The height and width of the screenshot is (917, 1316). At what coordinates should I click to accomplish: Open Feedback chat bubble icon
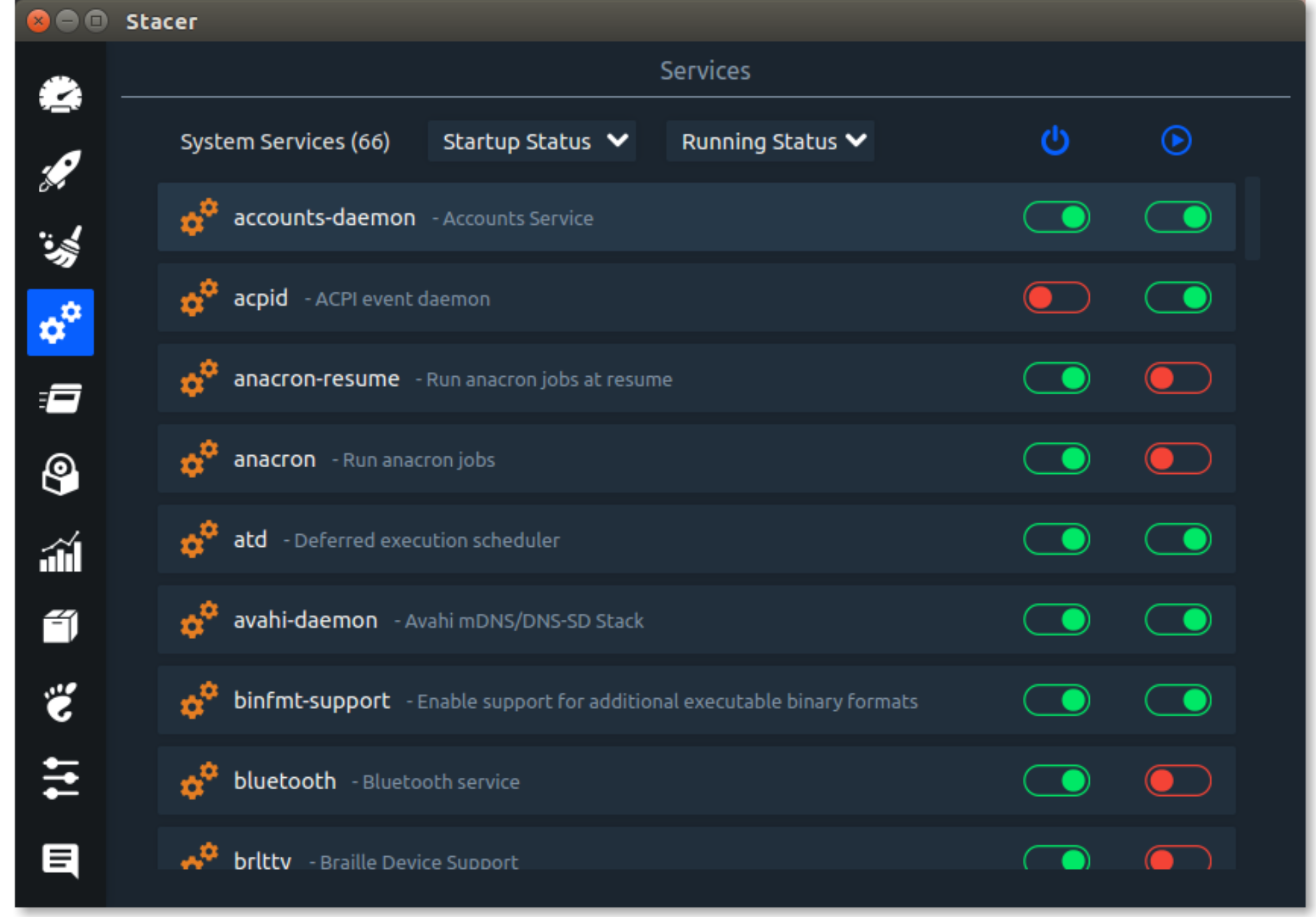(60, 860)
